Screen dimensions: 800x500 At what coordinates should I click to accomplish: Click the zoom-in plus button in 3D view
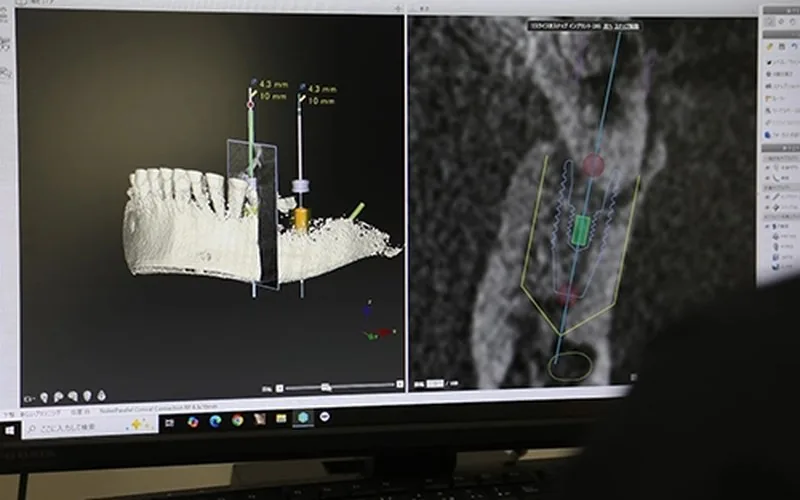(x=399, y=384)
